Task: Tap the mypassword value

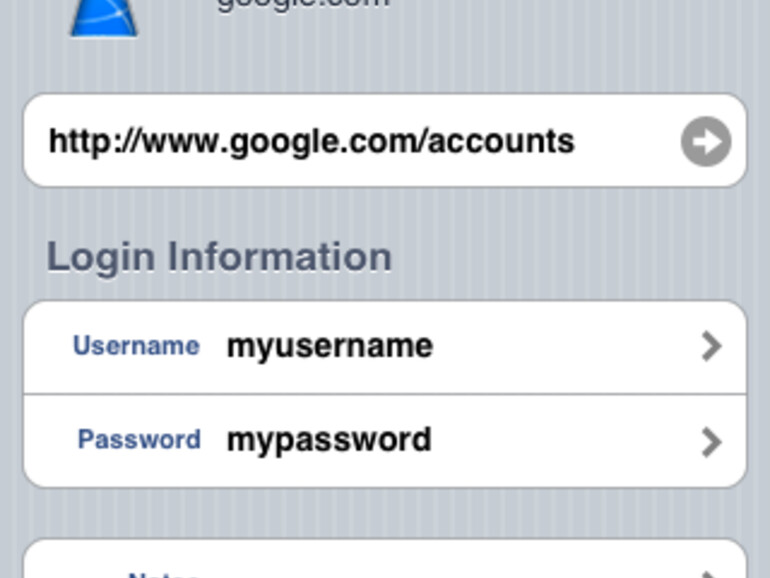Action: (x=329, y=440)
